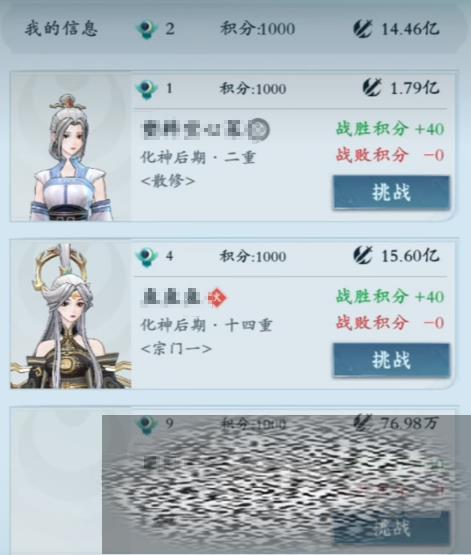Screen dimensions: 471x555
Task: Click the red diamond badge beside second opponent's name
Action: 217,298
